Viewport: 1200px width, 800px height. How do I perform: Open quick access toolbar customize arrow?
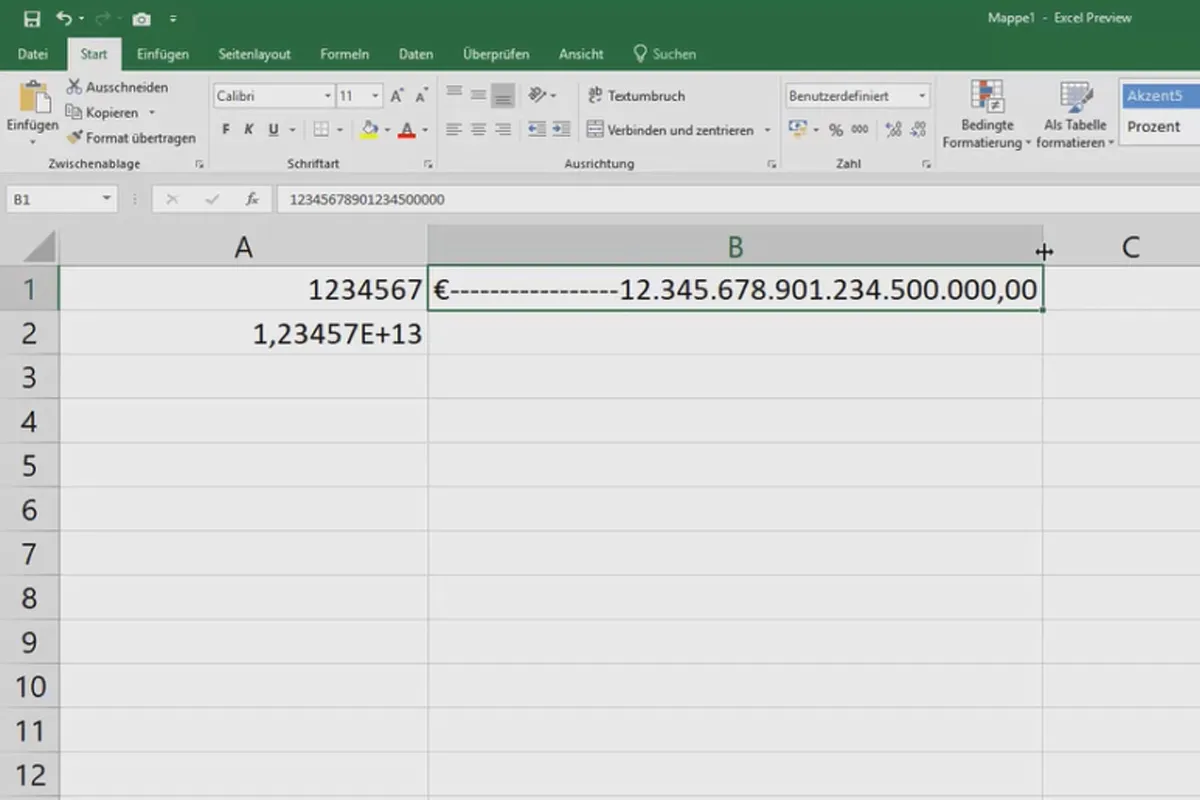tap(173, 19)
